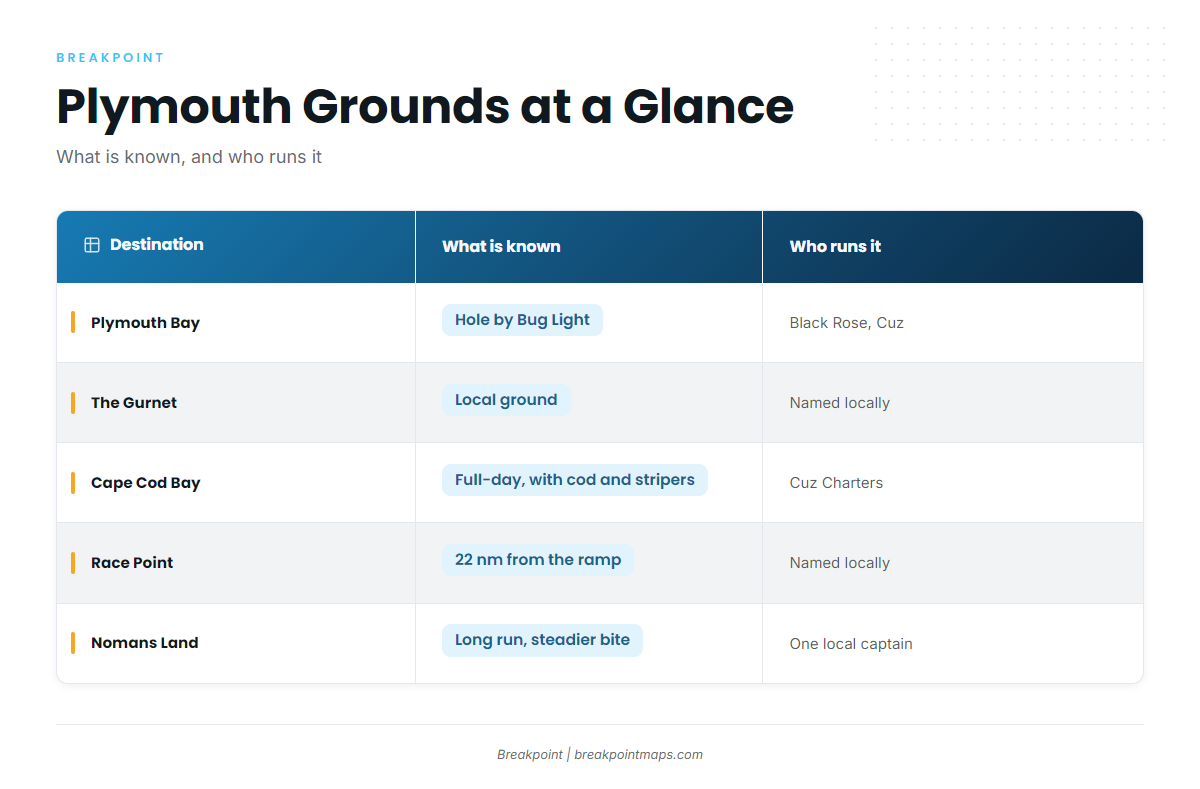This screenshot has height=789, width=1200.
Task: Click the Hole by Bug Light tag
Action: pos(522,320)
